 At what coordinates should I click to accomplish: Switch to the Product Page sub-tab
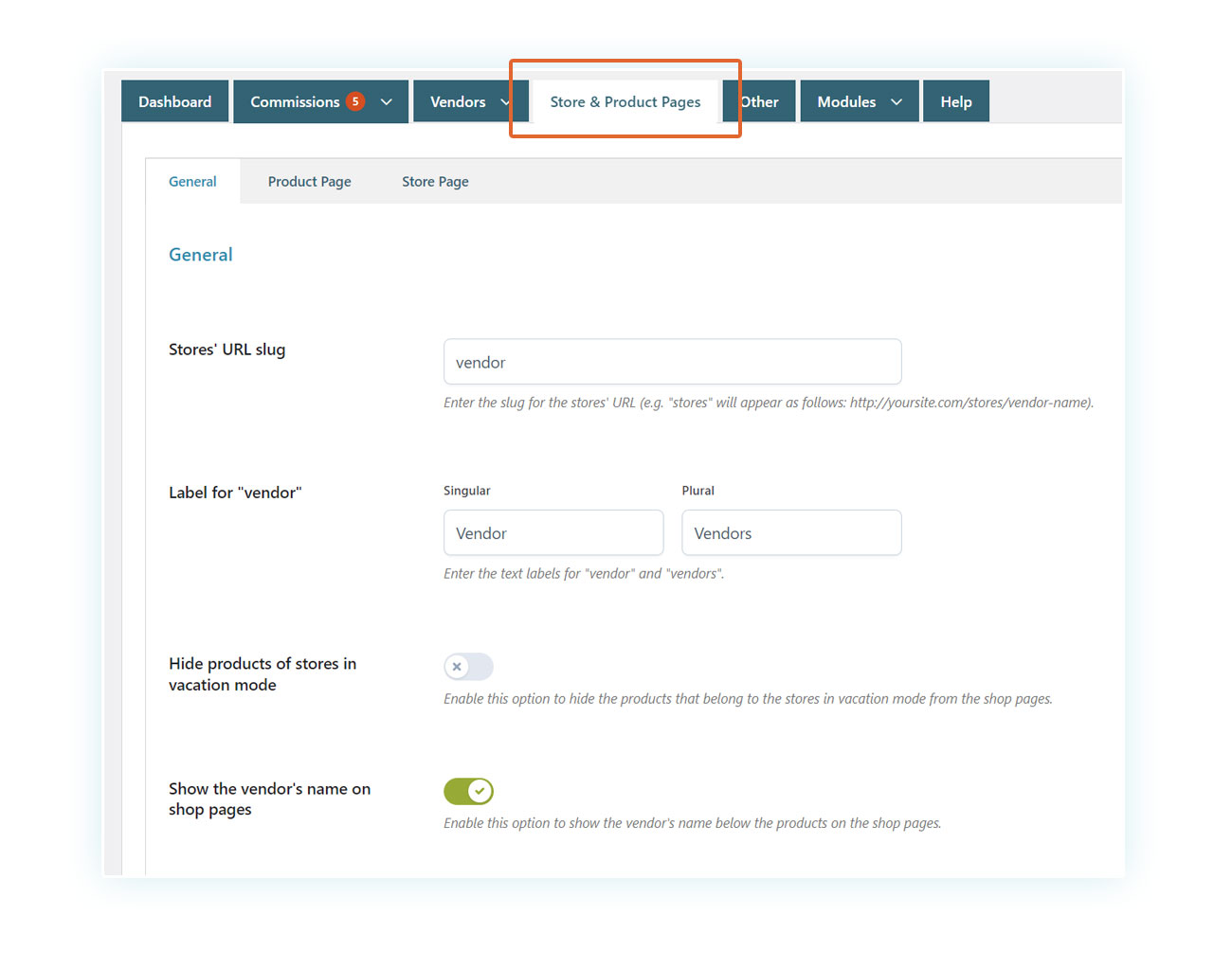pyautogui.click(x=309, y=182)
